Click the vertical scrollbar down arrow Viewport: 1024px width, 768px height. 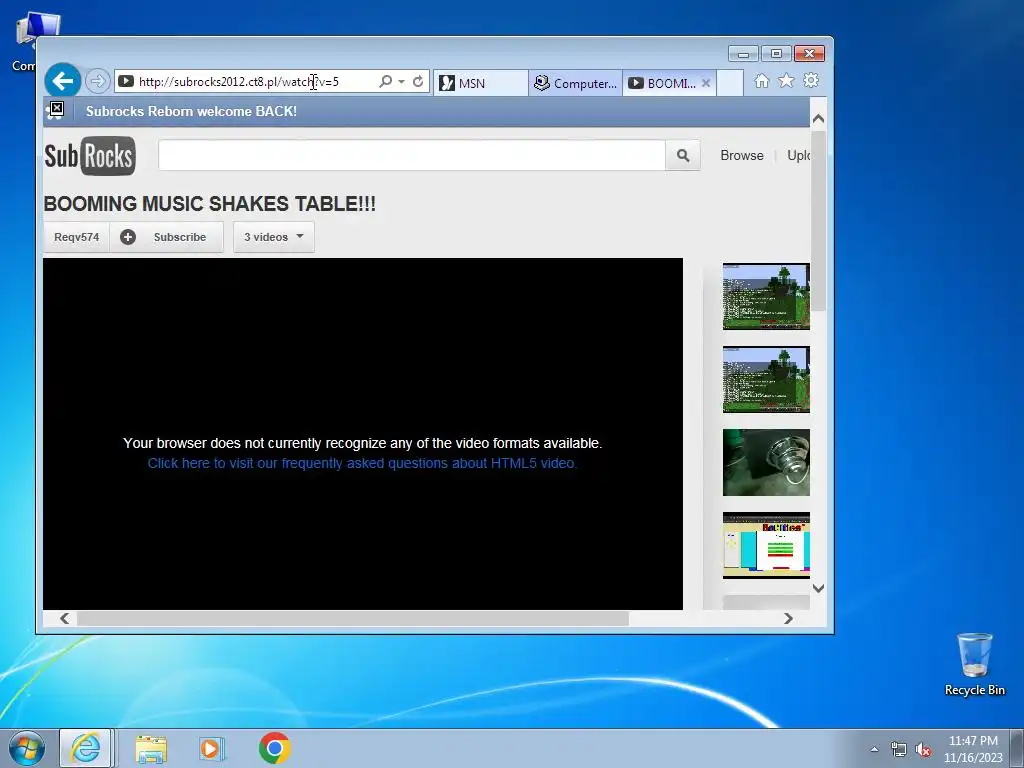coord(818,588)
